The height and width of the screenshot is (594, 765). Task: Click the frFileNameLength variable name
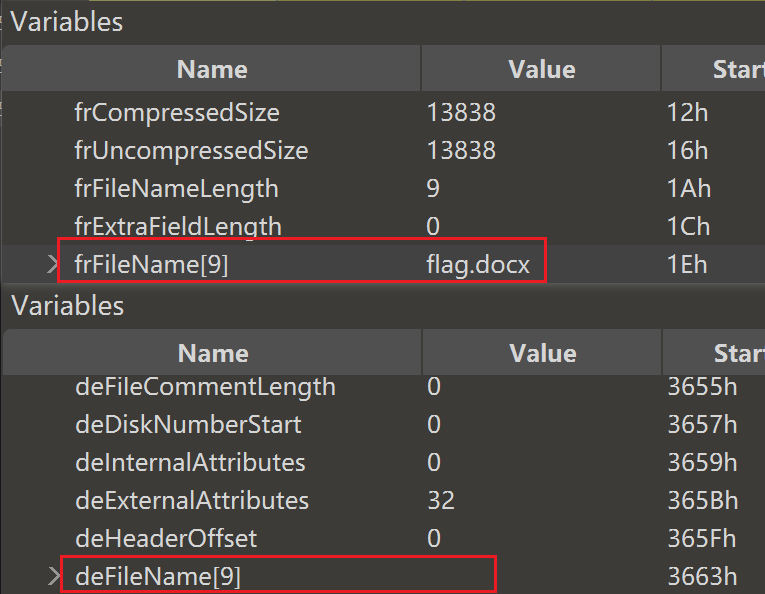(x=176, y=189)
